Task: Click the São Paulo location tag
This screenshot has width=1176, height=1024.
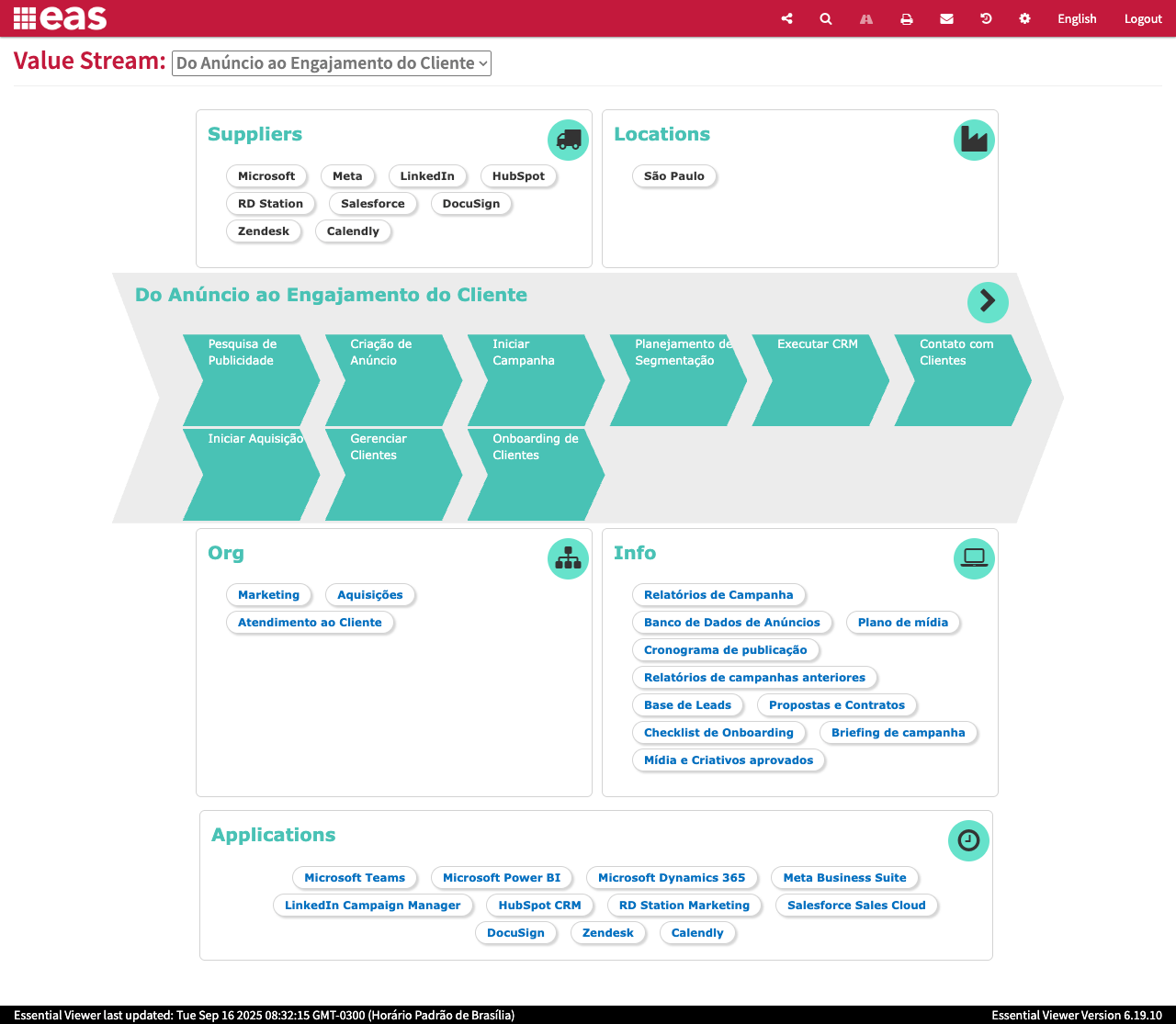Action: coord(674,176)
